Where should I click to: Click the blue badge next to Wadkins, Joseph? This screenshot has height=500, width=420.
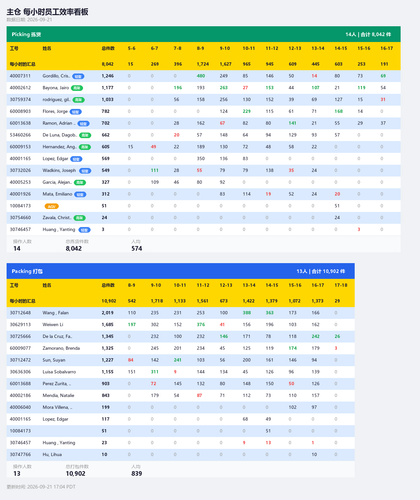click(85, 171)
